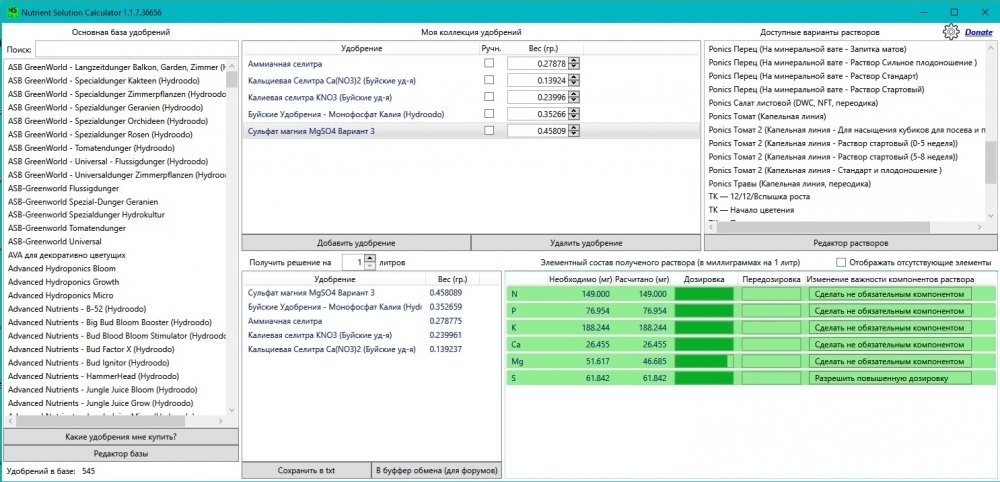
Task: Decrease weight of Аммиачная селитра using spinner
Action: point(574,67)
